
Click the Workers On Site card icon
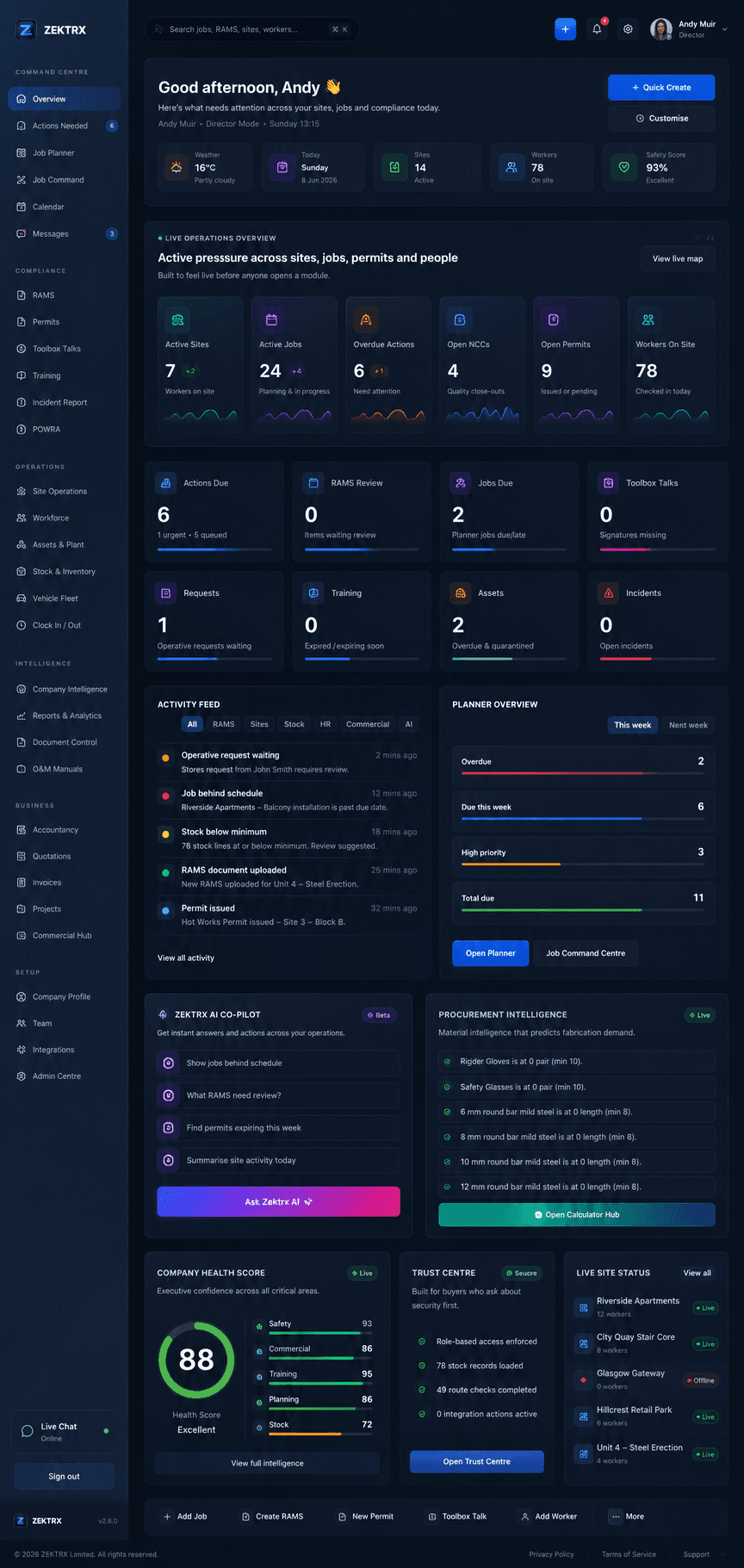[x=648, y=319]
